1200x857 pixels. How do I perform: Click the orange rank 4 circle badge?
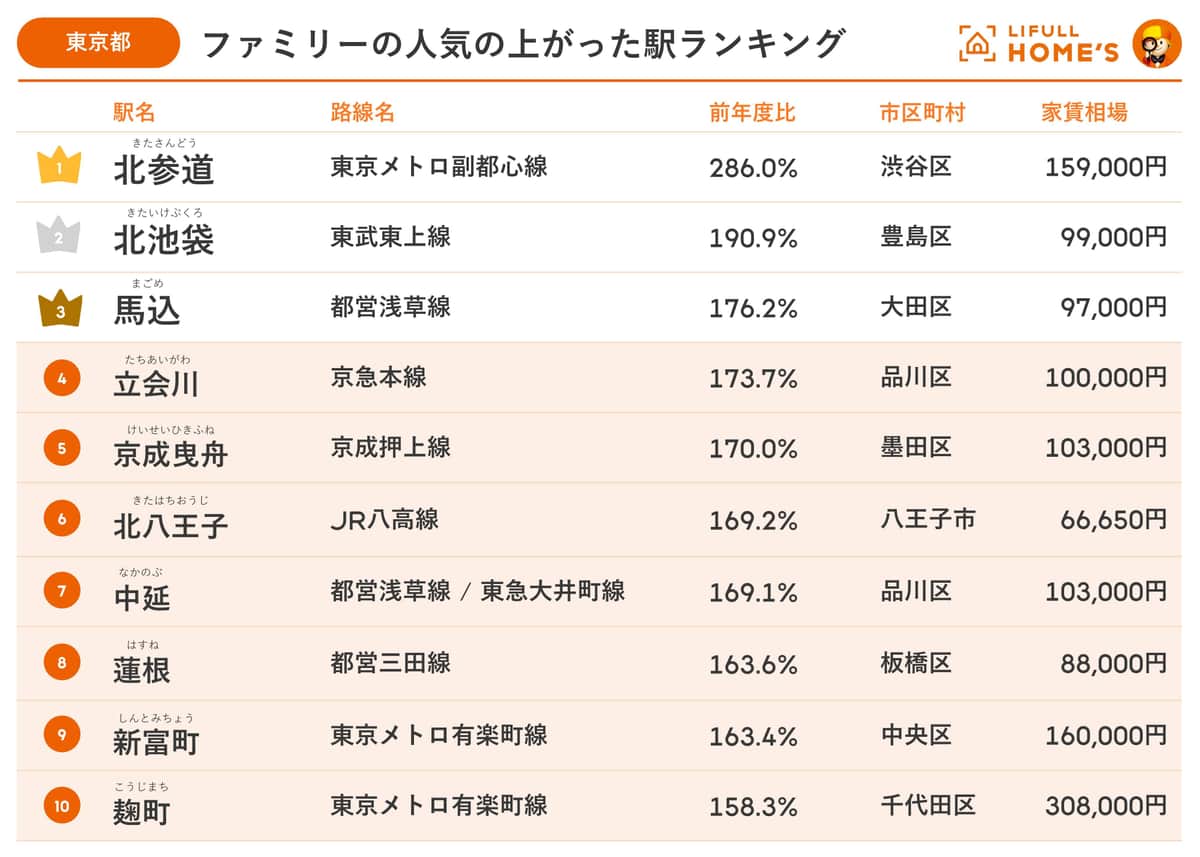click(x=62, y=378)
